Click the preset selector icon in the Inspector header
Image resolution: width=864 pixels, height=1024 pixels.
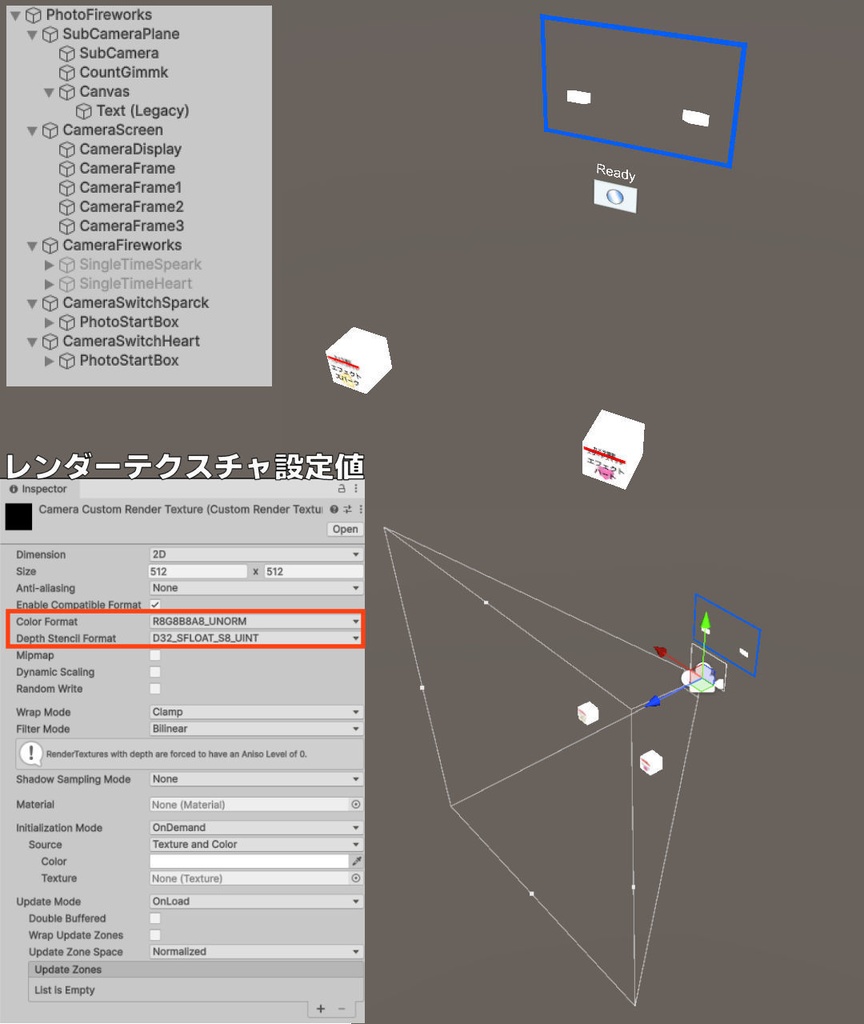[347, 508]
